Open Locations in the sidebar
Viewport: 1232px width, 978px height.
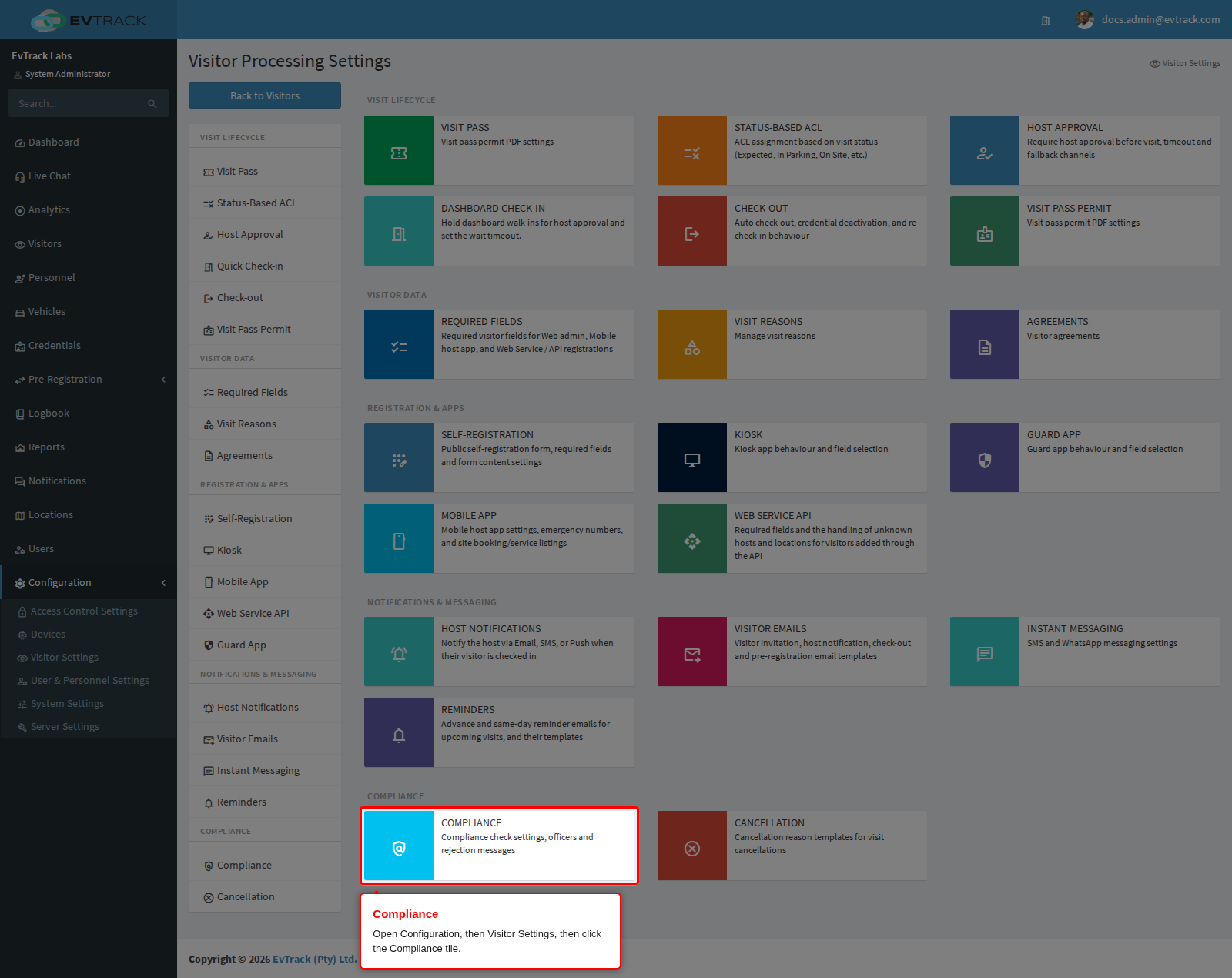click(89, 515)
